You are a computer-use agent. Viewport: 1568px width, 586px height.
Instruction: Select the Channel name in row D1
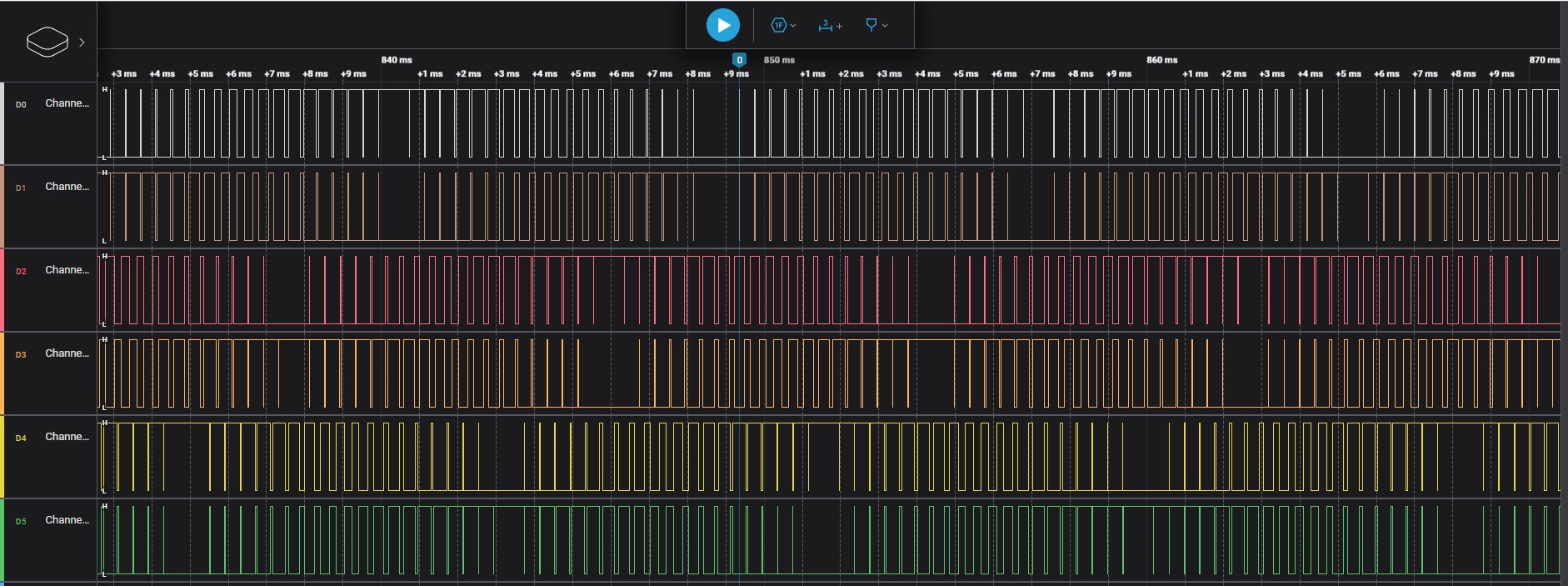[x=67, y=187]
